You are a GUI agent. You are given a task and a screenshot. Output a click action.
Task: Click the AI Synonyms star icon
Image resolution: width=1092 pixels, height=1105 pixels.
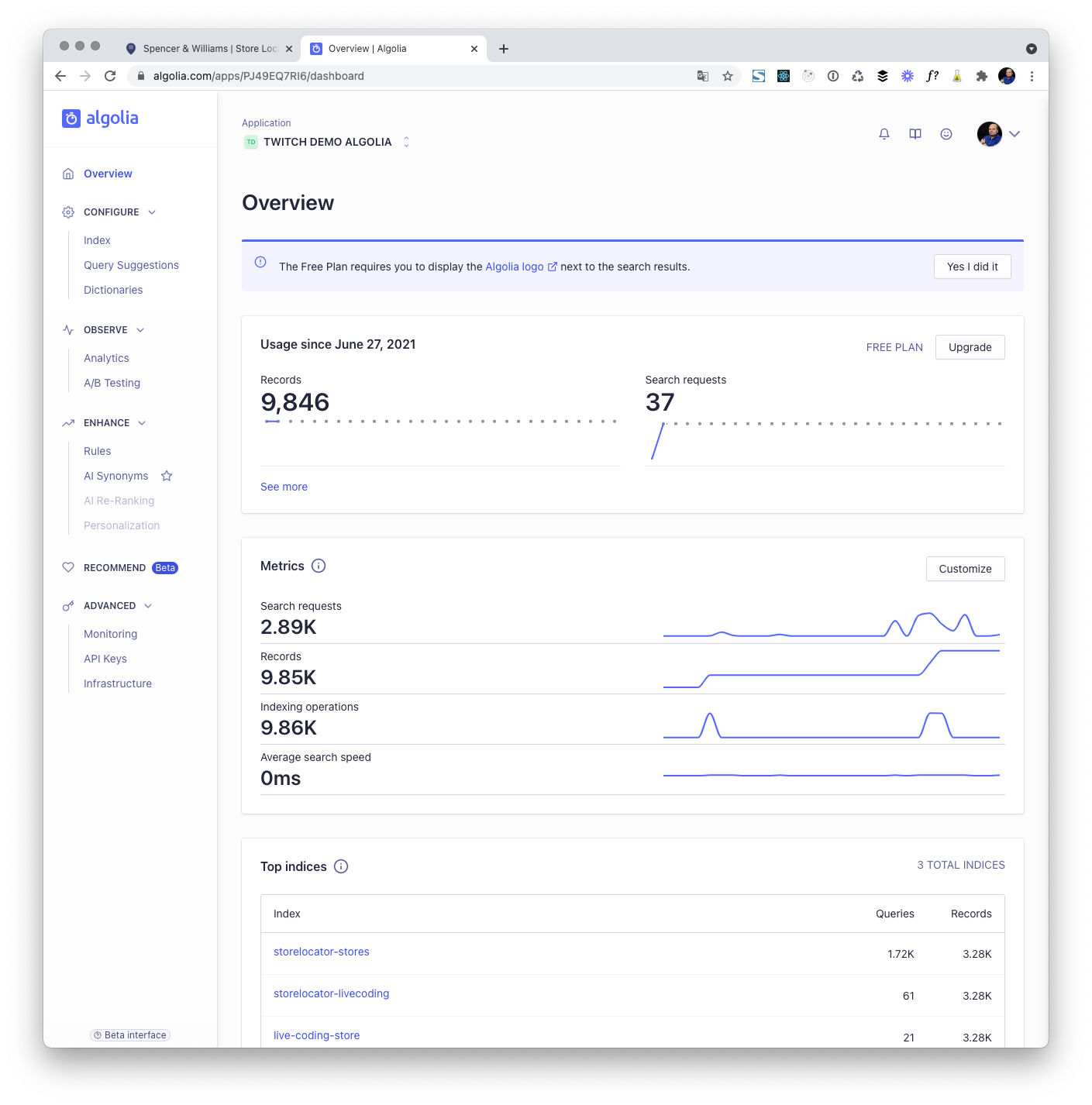click(167, 476)
